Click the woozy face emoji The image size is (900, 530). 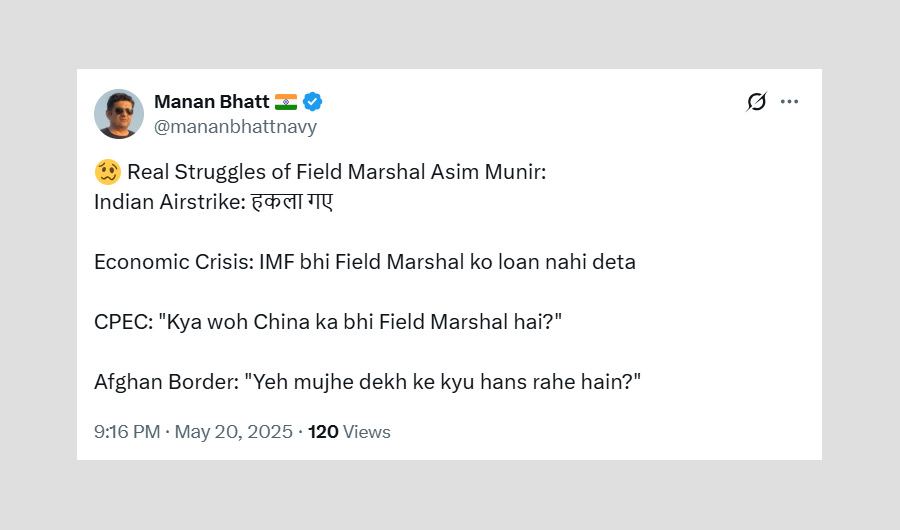pyautogui.click(x=107, y=172)
